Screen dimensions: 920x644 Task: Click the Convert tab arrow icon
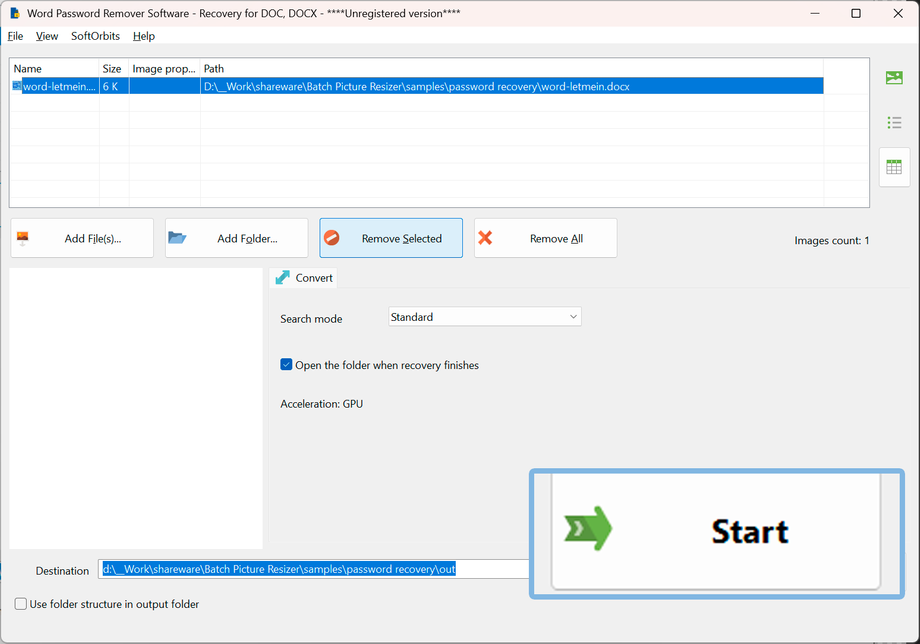(283, 277)
